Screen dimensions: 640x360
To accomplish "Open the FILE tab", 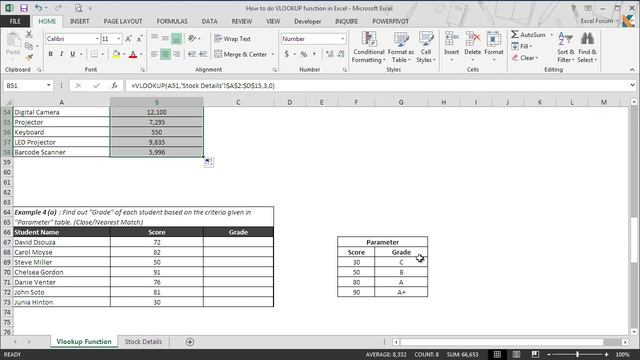I will [x=15, y=21].
